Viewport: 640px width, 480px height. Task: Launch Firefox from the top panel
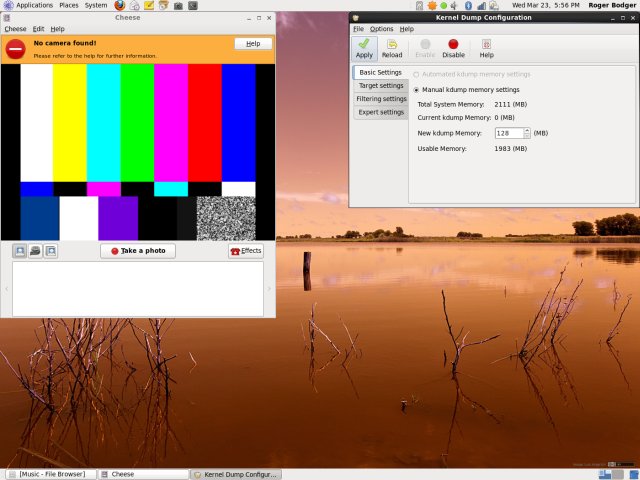point(120,5)
